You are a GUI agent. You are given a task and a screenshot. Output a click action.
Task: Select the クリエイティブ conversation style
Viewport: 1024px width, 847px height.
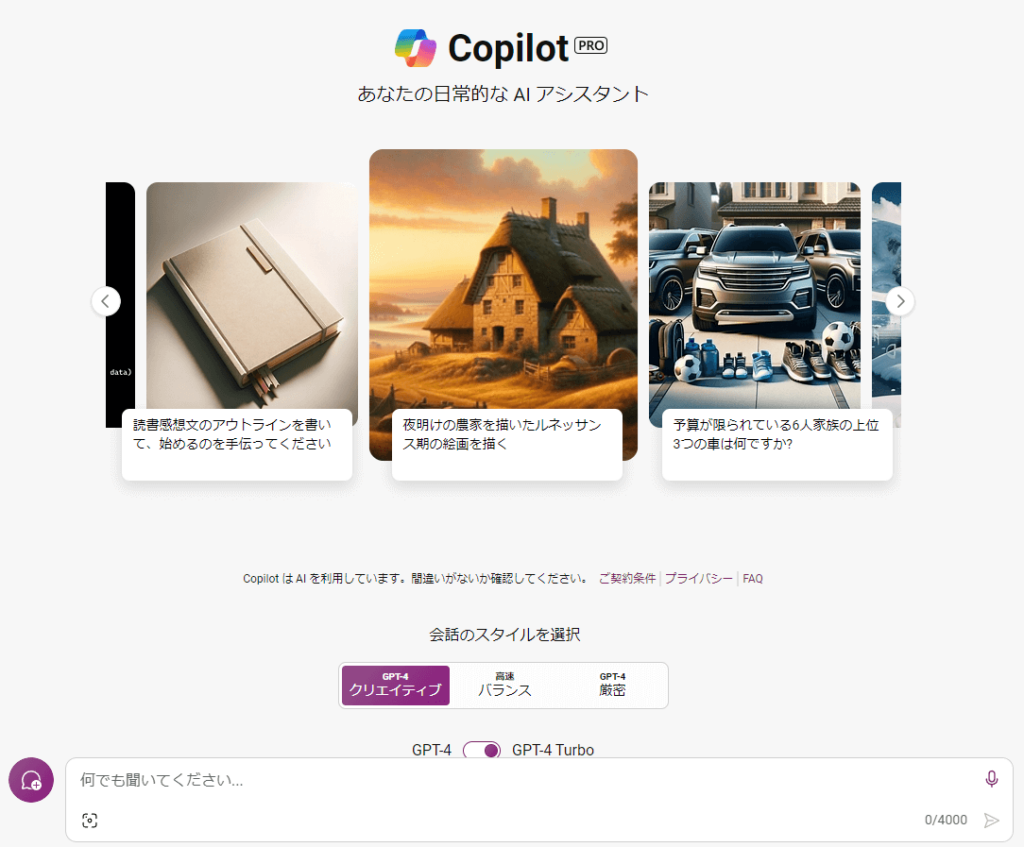tap(396, 685)
